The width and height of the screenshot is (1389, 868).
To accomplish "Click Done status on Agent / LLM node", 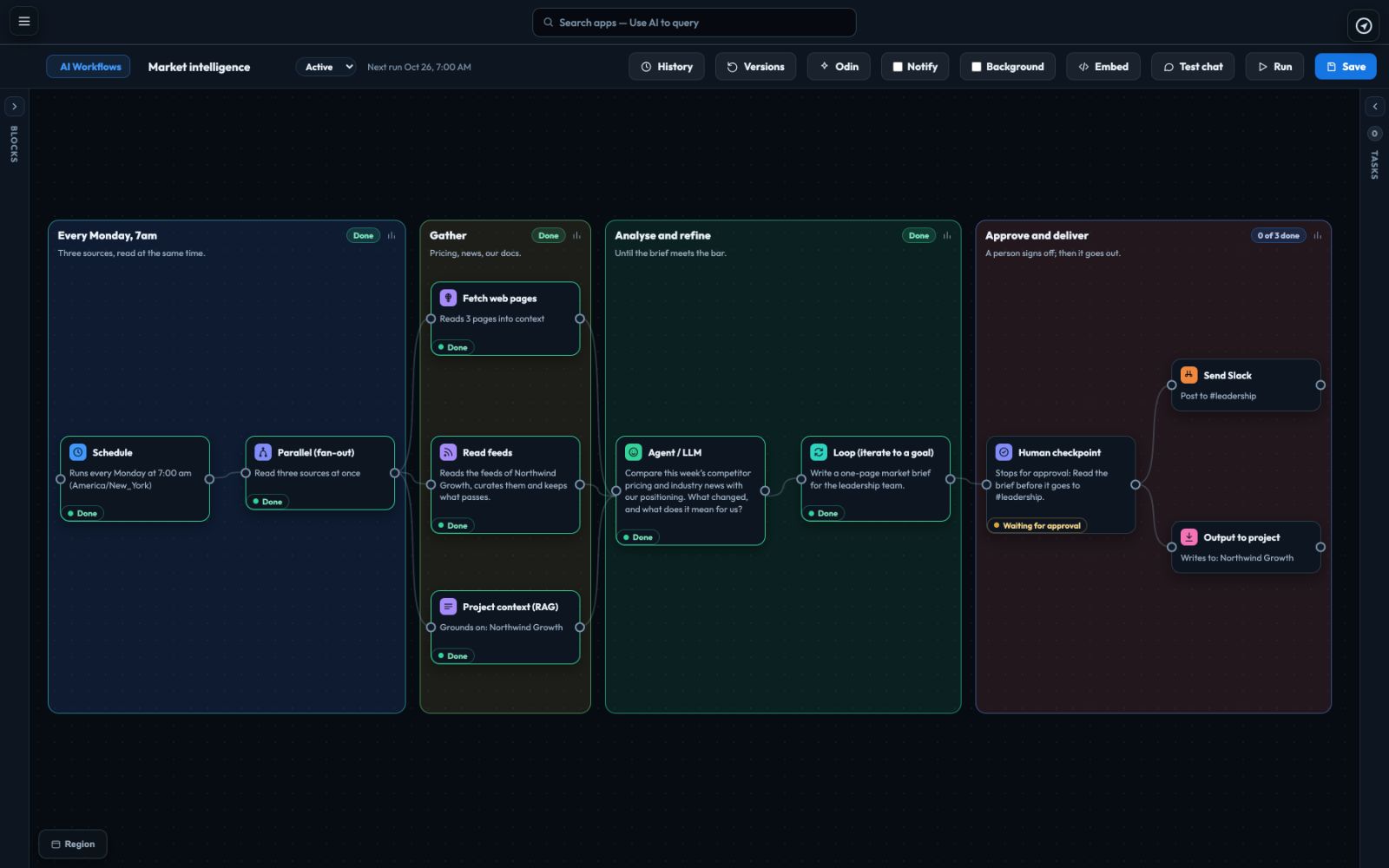I will coord(638,536).
